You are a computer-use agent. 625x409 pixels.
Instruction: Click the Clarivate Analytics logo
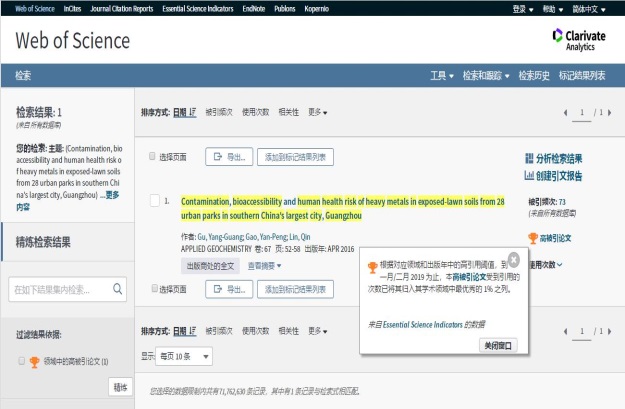tap(579, 40)
